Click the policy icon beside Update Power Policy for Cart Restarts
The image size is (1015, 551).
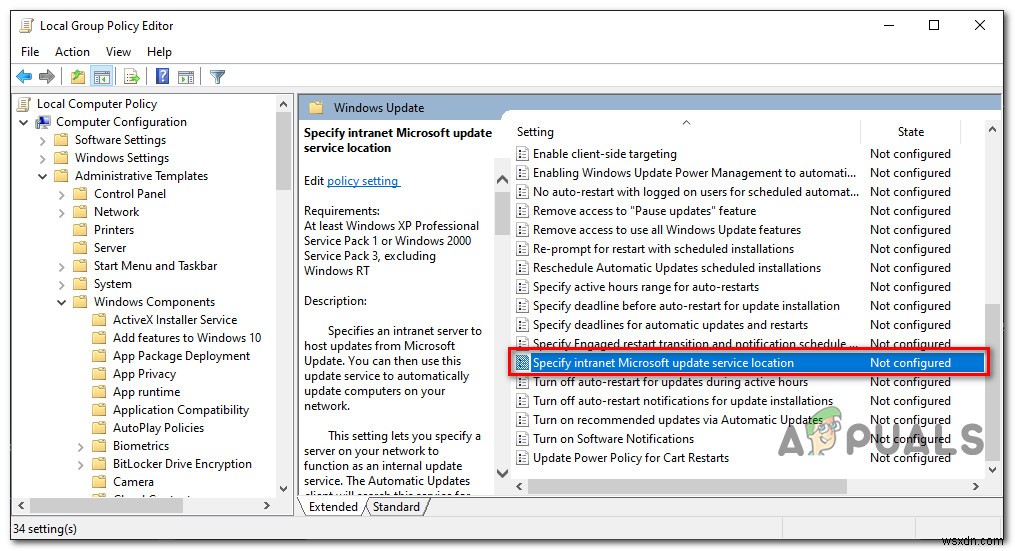522,458
